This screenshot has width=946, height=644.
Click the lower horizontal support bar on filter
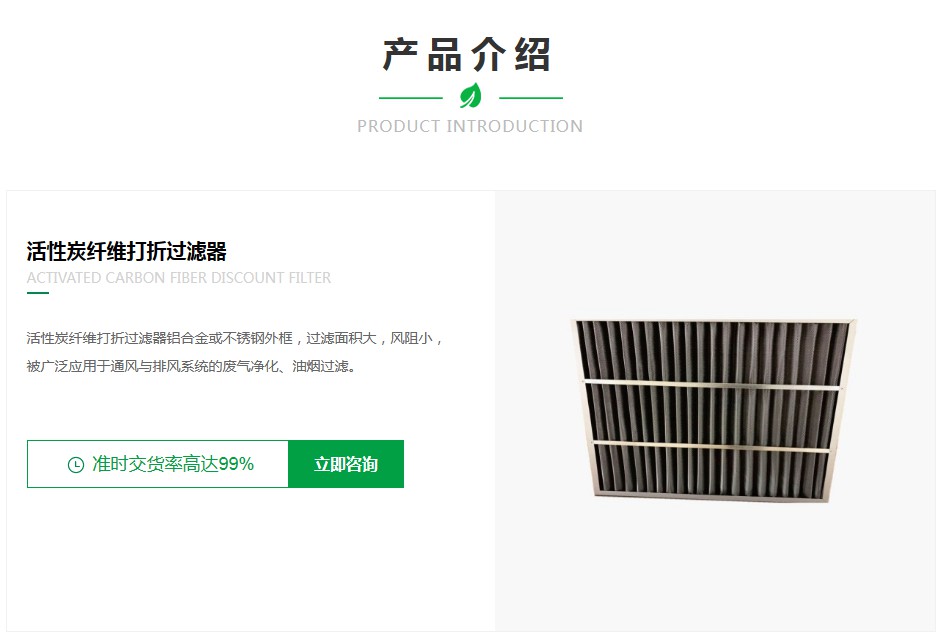click(x=712, y=447)
